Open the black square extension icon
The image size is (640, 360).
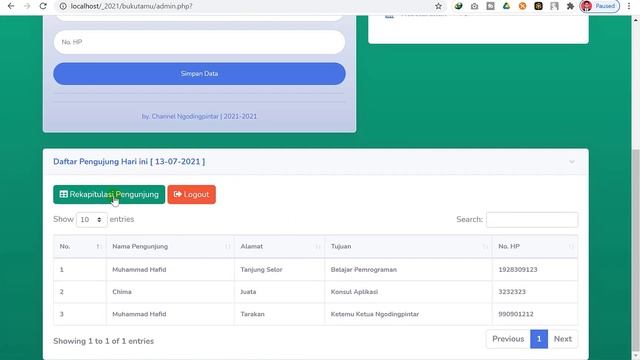[x=538, y=6]
